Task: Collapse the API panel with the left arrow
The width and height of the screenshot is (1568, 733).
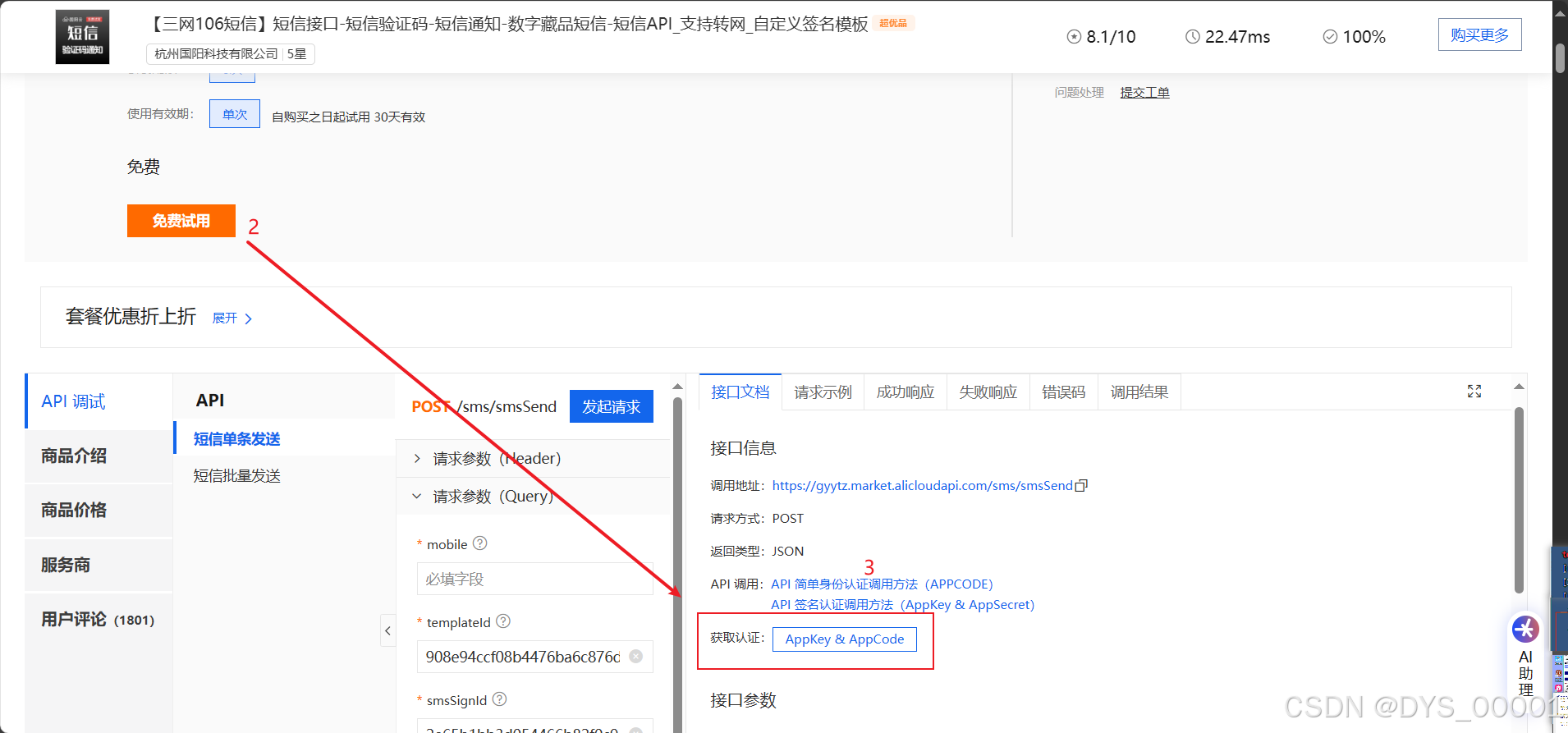Action: (x=388, y=630)
